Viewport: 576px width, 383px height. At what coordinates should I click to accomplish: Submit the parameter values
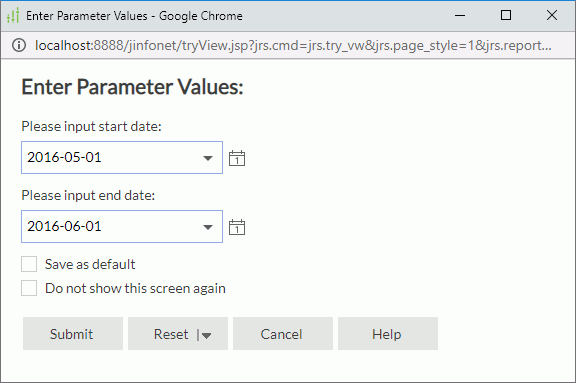pyautogui.click(x=73, y=333)
